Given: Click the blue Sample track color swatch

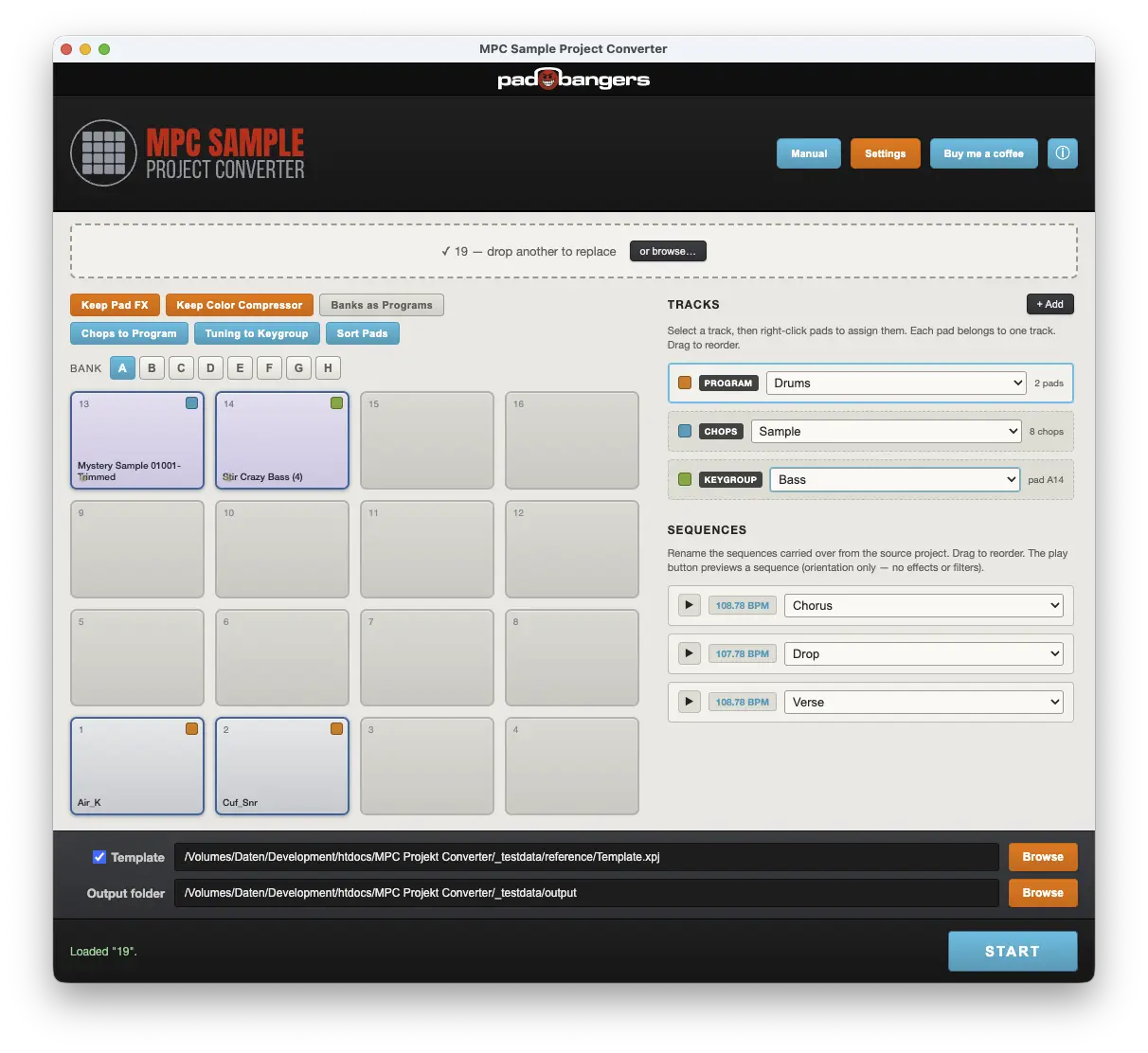Looking at the screenshot, I should point(685,431).
